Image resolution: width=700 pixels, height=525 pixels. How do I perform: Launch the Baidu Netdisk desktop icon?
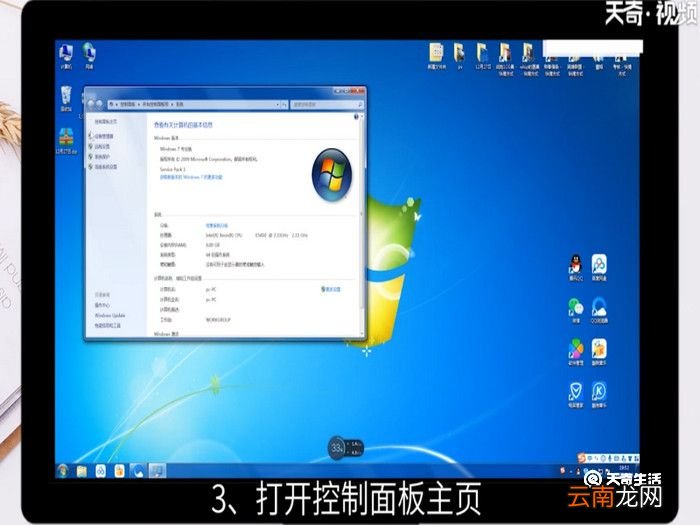(599, 267)
